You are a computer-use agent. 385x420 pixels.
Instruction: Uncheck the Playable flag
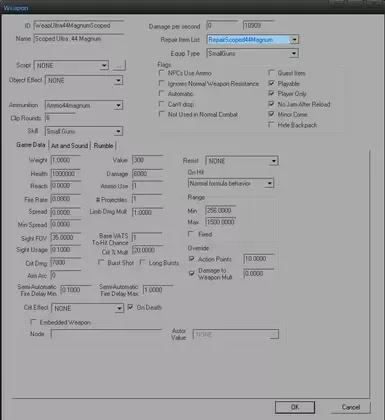click(x=272, y=83)
